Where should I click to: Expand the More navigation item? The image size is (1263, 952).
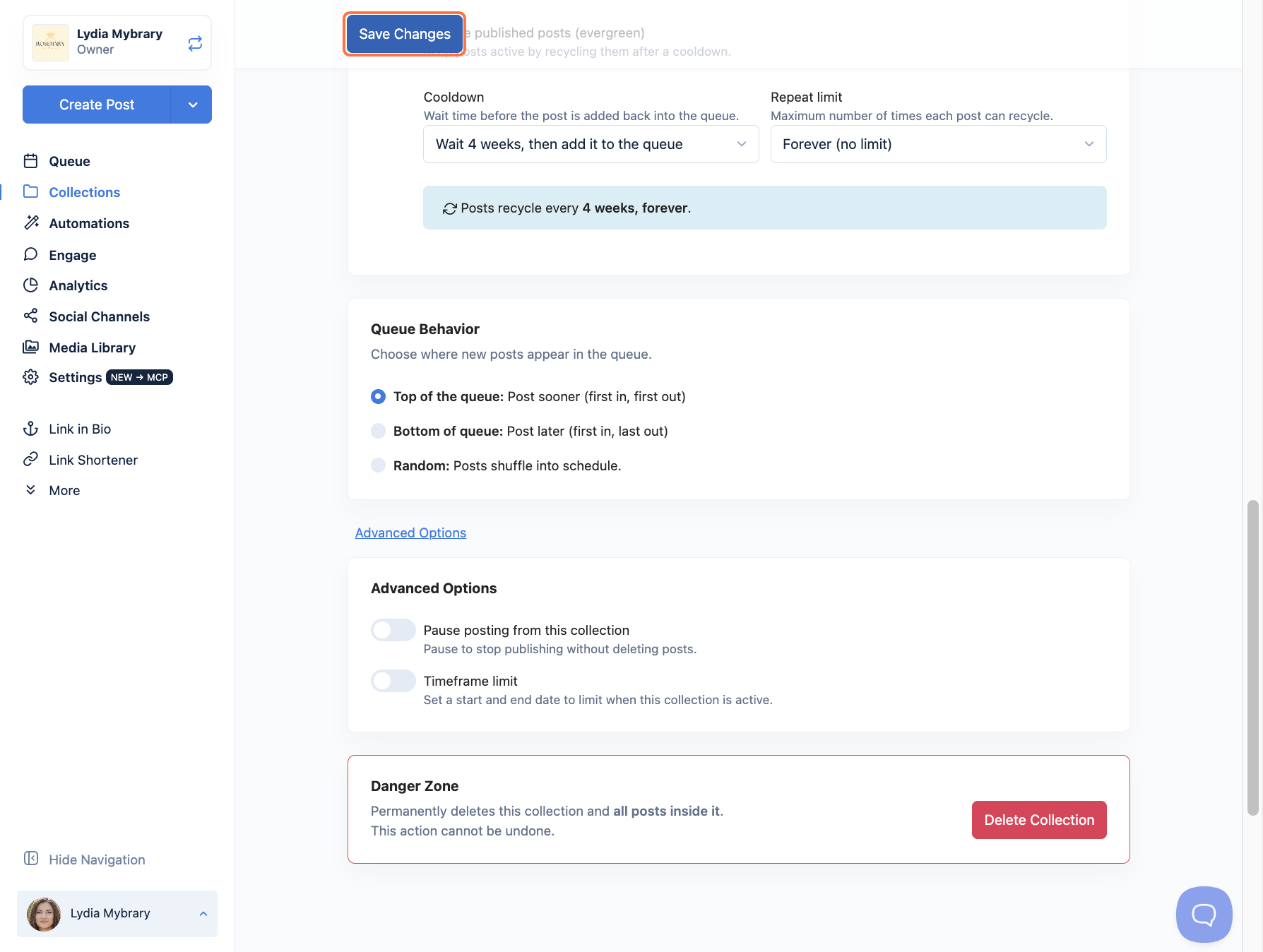(64, 490)
